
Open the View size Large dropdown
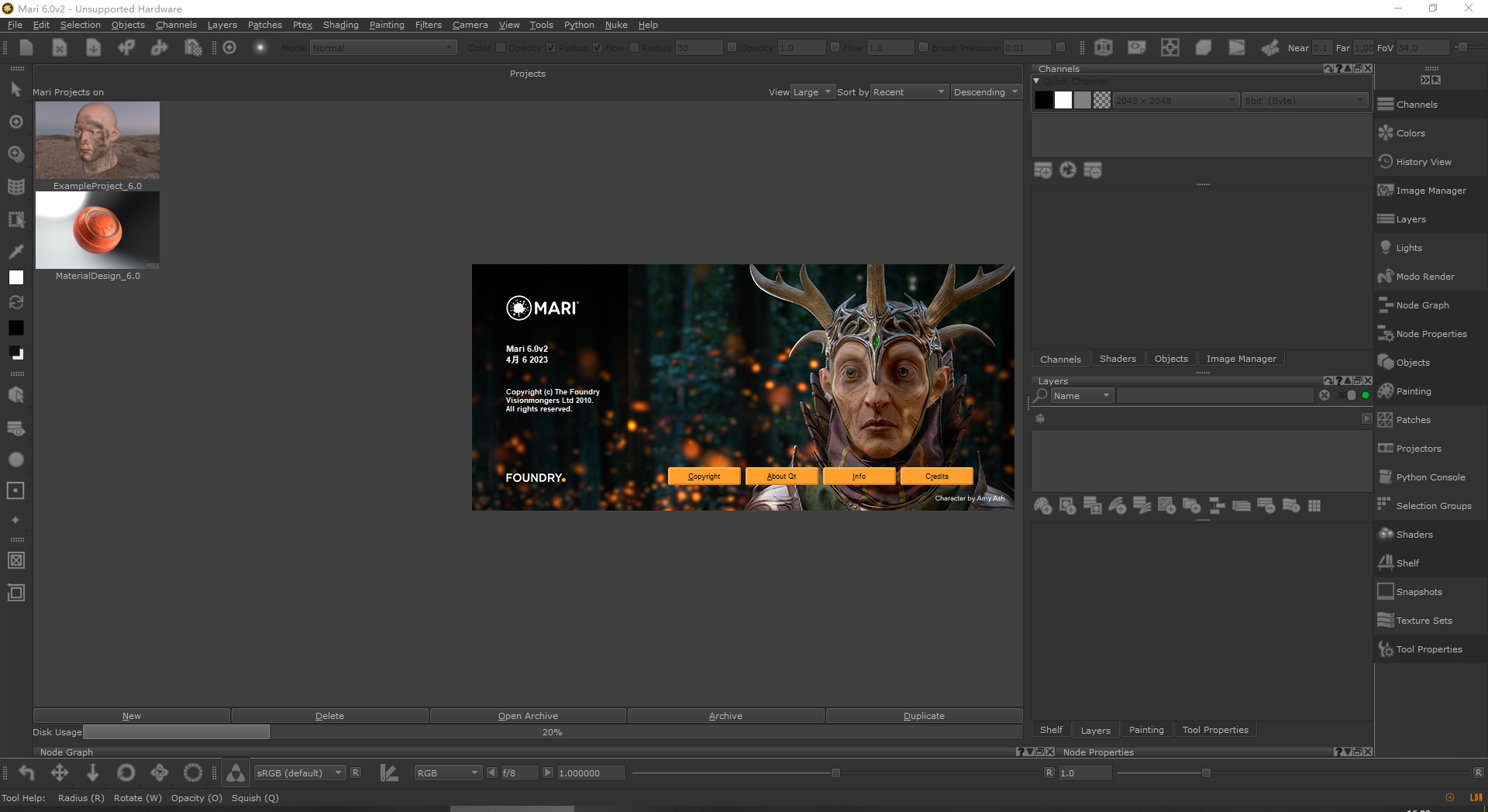click(812, 92)
